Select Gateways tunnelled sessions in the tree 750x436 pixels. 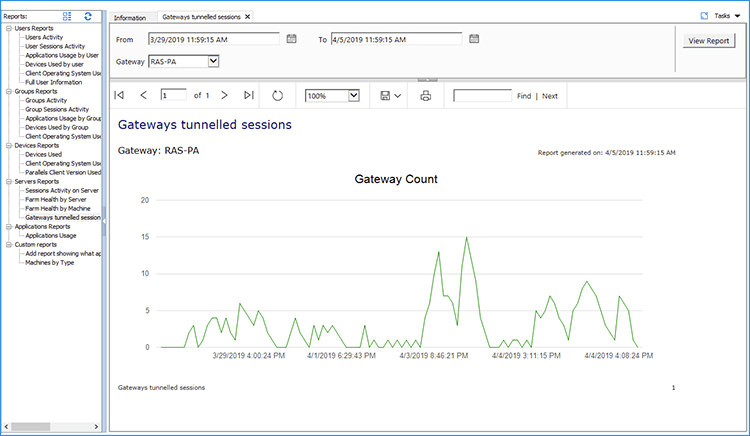63,218
